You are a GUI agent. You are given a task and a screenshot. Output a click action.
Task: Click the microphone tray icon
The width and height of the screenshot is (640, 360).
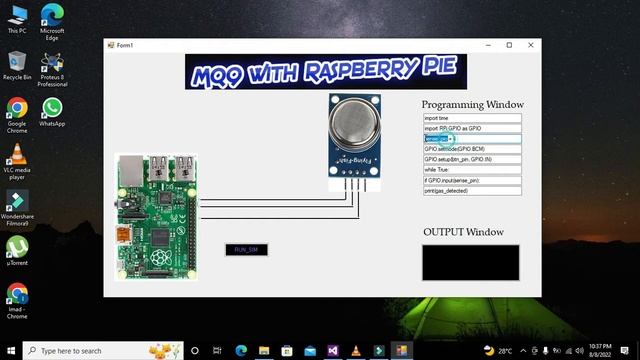[x=545, y=351]
